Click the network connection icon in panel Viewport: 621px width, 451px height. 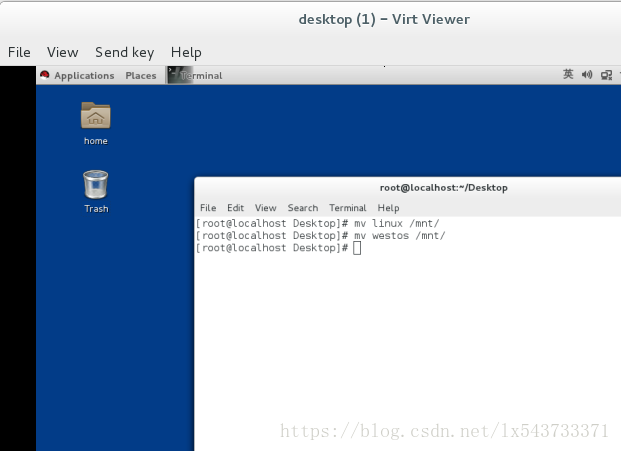pos(606,75)
